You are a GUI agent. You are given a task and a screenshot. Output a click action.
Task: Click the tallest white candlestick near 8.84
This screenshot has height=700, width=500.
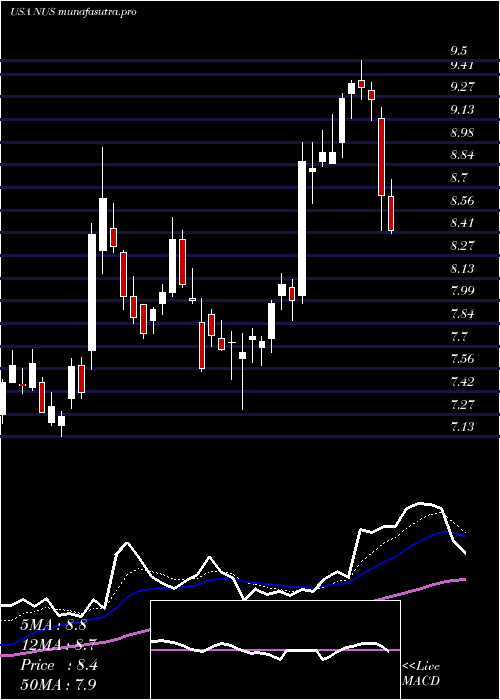(x=302, y=228)
